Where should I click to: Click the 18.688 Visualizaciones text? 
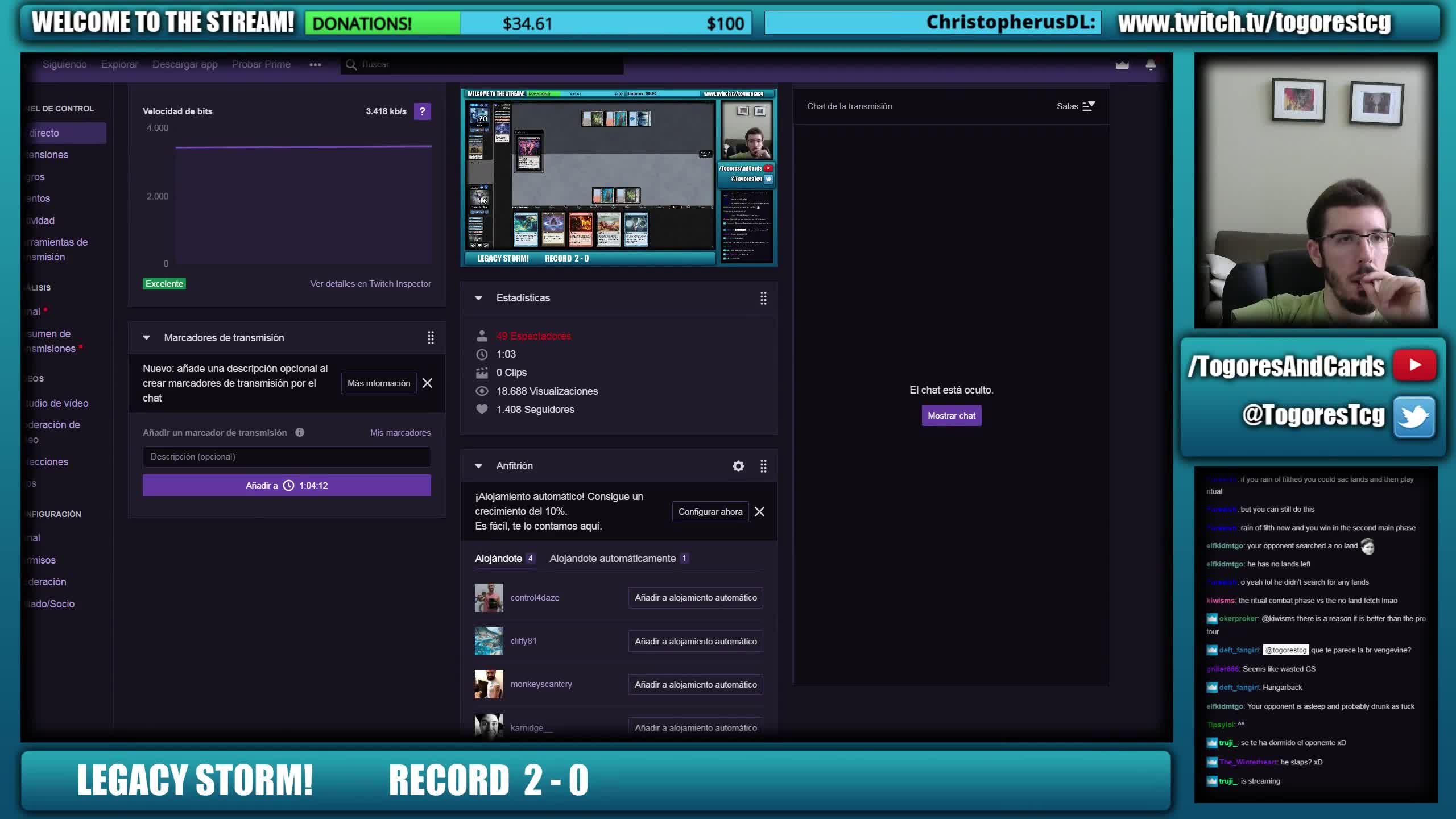[x=547, y=391]
